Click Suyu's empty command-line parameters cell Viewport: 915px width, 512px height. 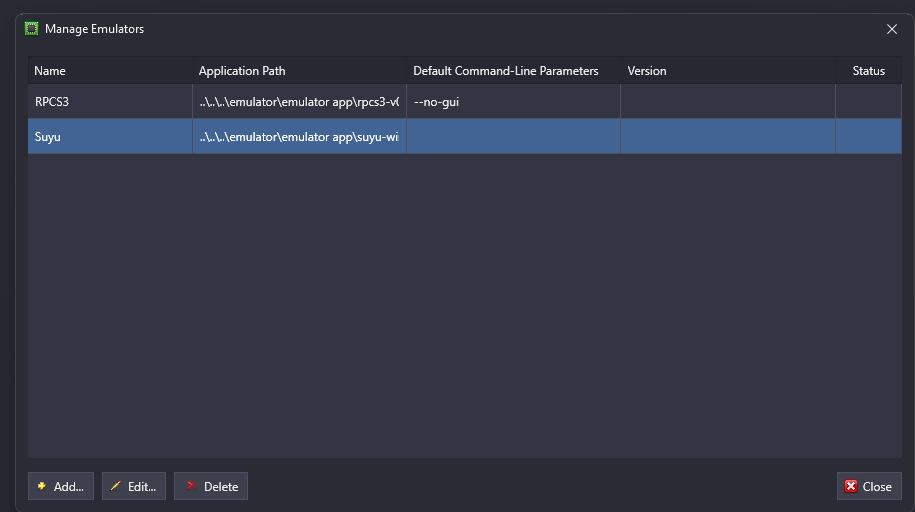point(512,137)
